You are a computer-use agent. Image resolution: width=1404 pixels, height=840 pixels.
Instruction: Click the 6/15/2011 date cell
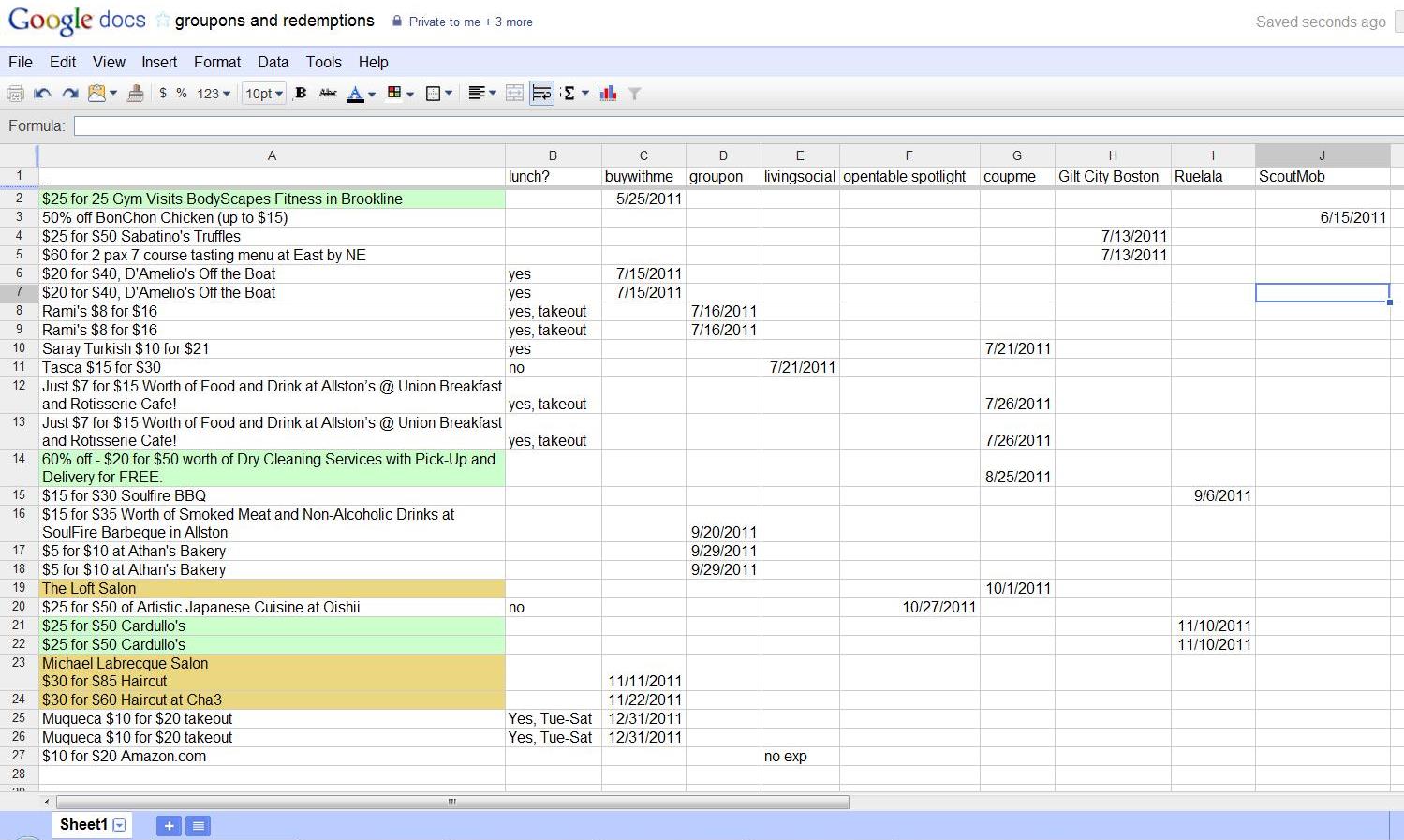(x=1322, y=217)
